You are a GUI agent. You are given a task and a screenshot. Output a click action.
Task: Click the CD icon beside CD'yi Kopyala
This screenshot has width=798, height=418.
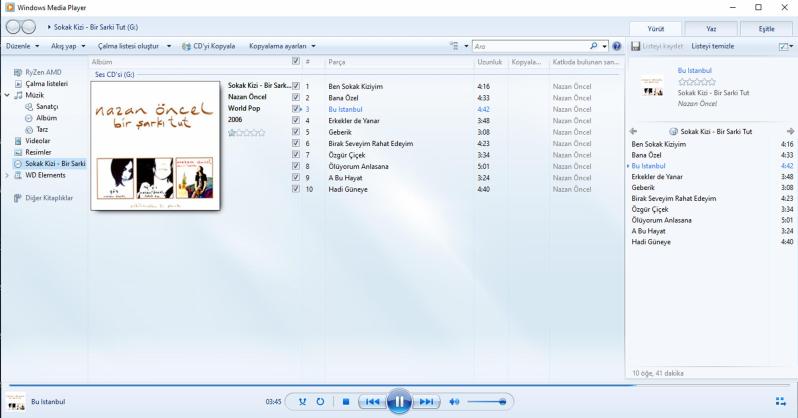[x=186, y=46]
